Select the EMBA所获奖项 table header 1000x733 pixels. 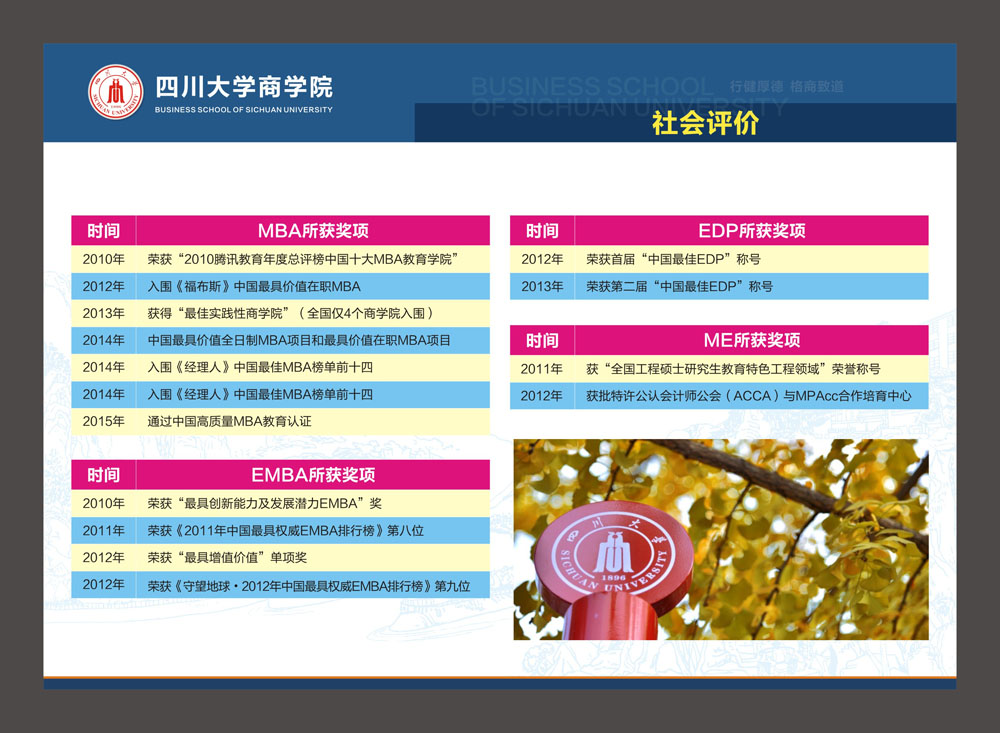click(313, 475)
